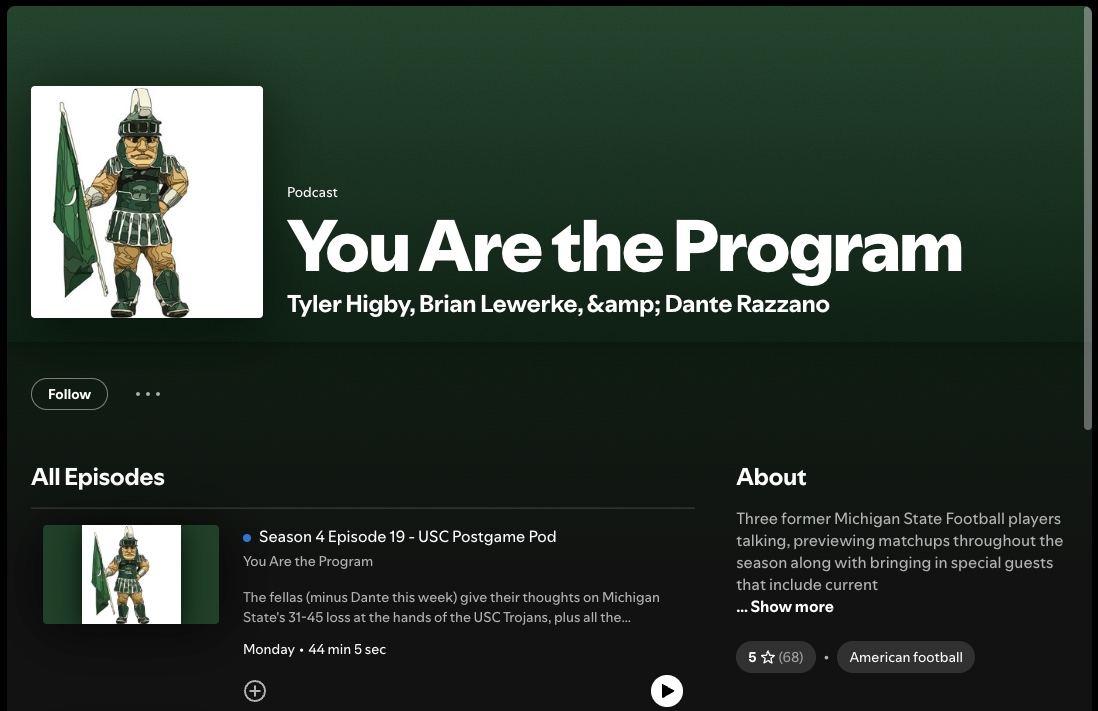
Task: Click the About heading
Action: tap(771, 477)
